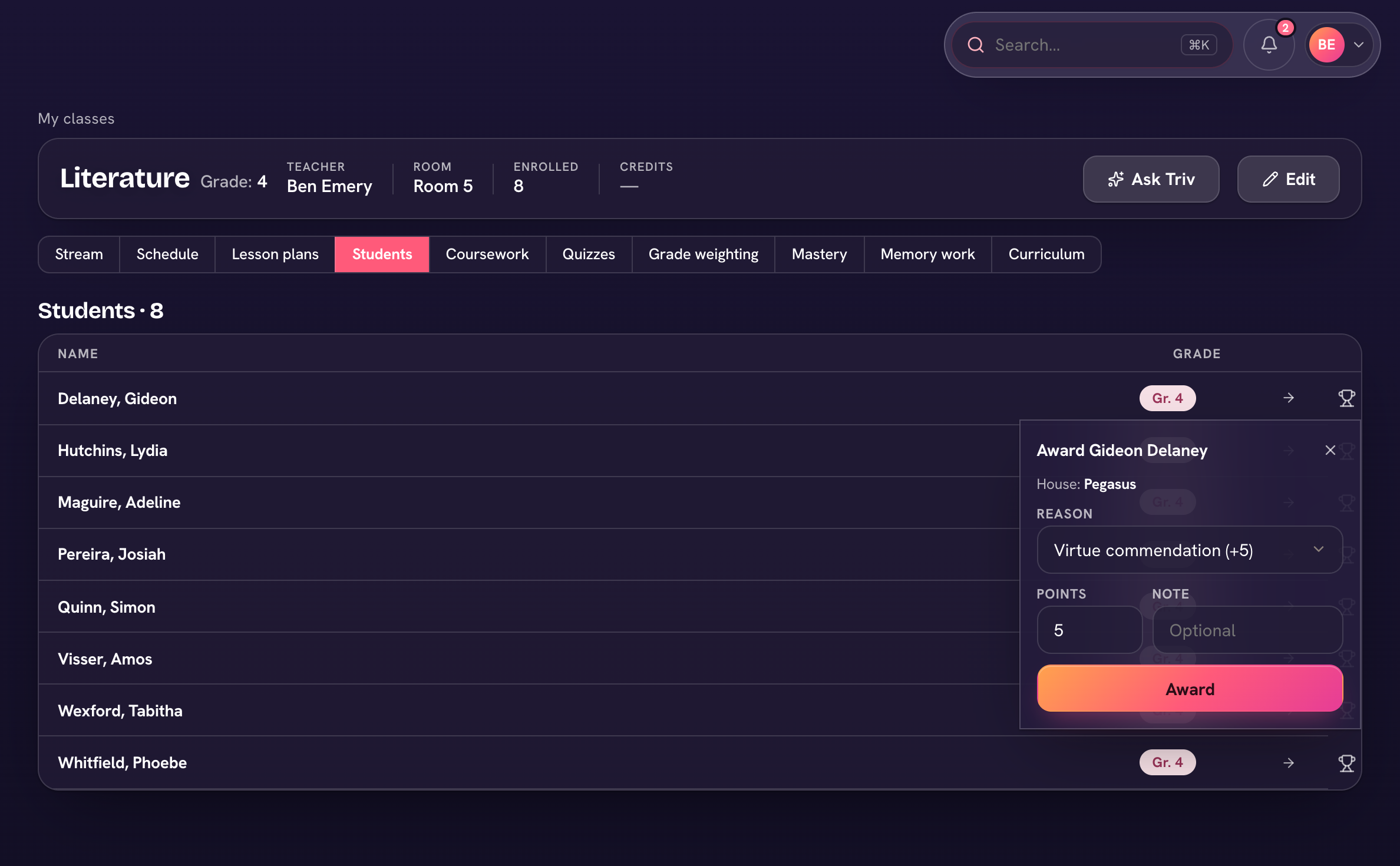Go back to My classes
This screenshot has height=866, width=1400.
[x=76, y=118]
